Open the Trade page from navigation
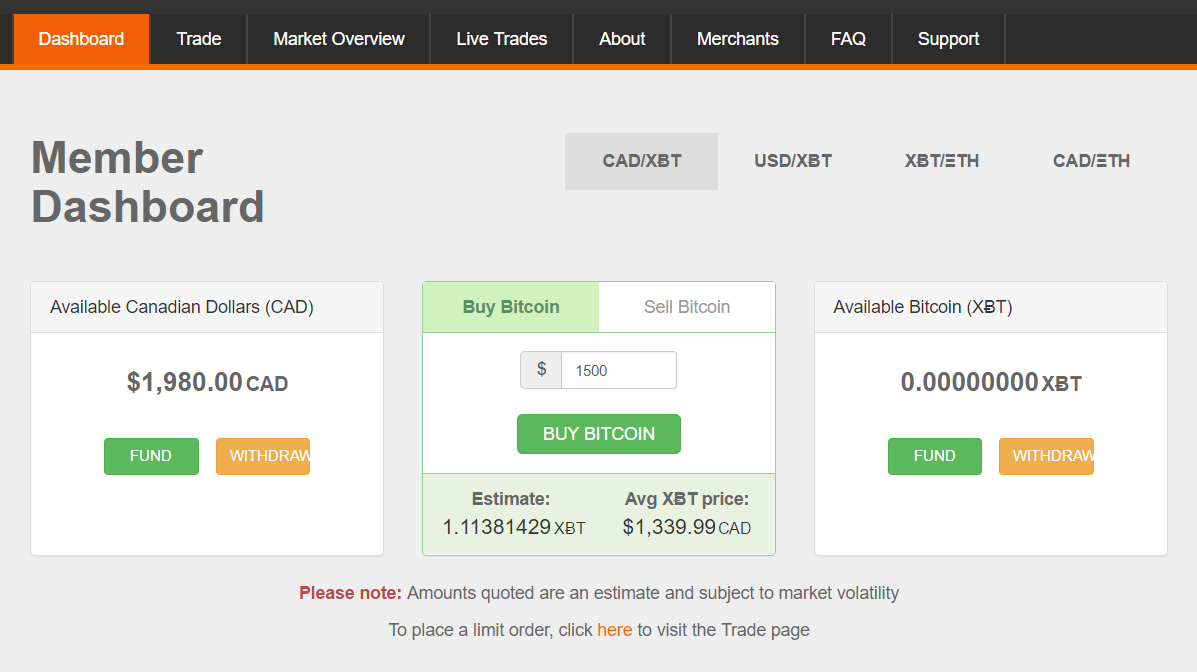Image resolution: width=1197 pixels, height=672 pixels. [x=198, y=38]
